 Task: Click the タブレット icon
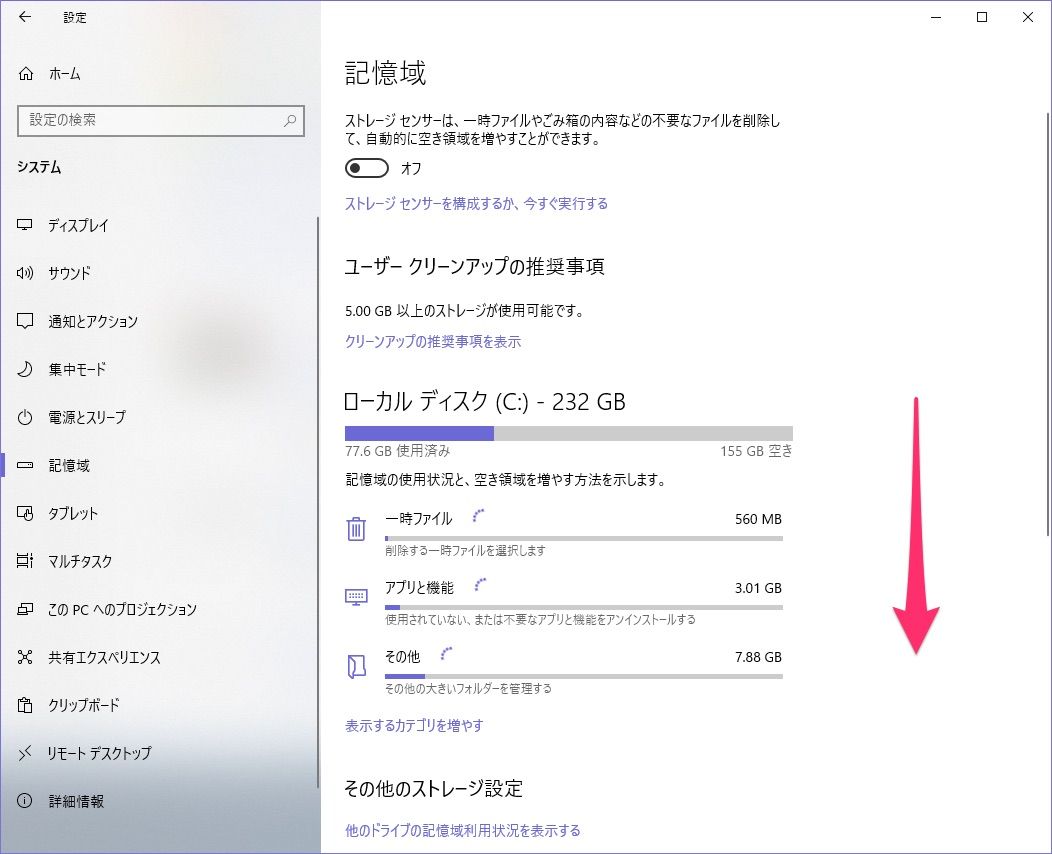coord(25,513)
